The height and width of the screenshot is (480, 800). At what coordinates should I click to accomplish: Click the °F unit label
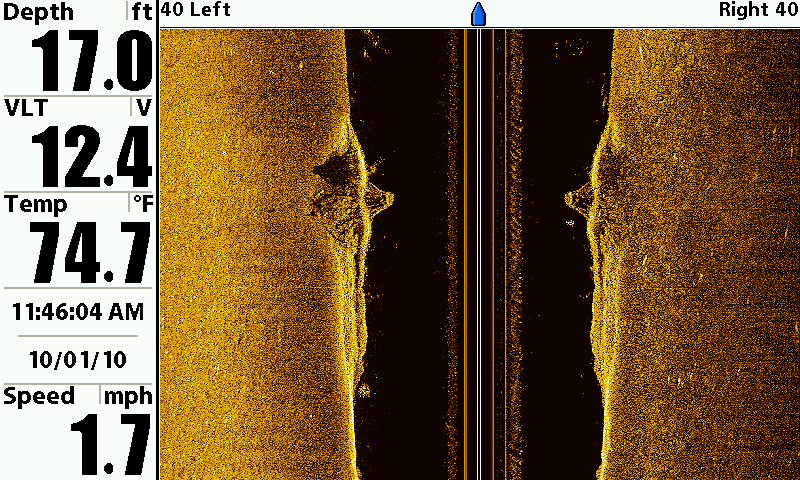point(143,204)
